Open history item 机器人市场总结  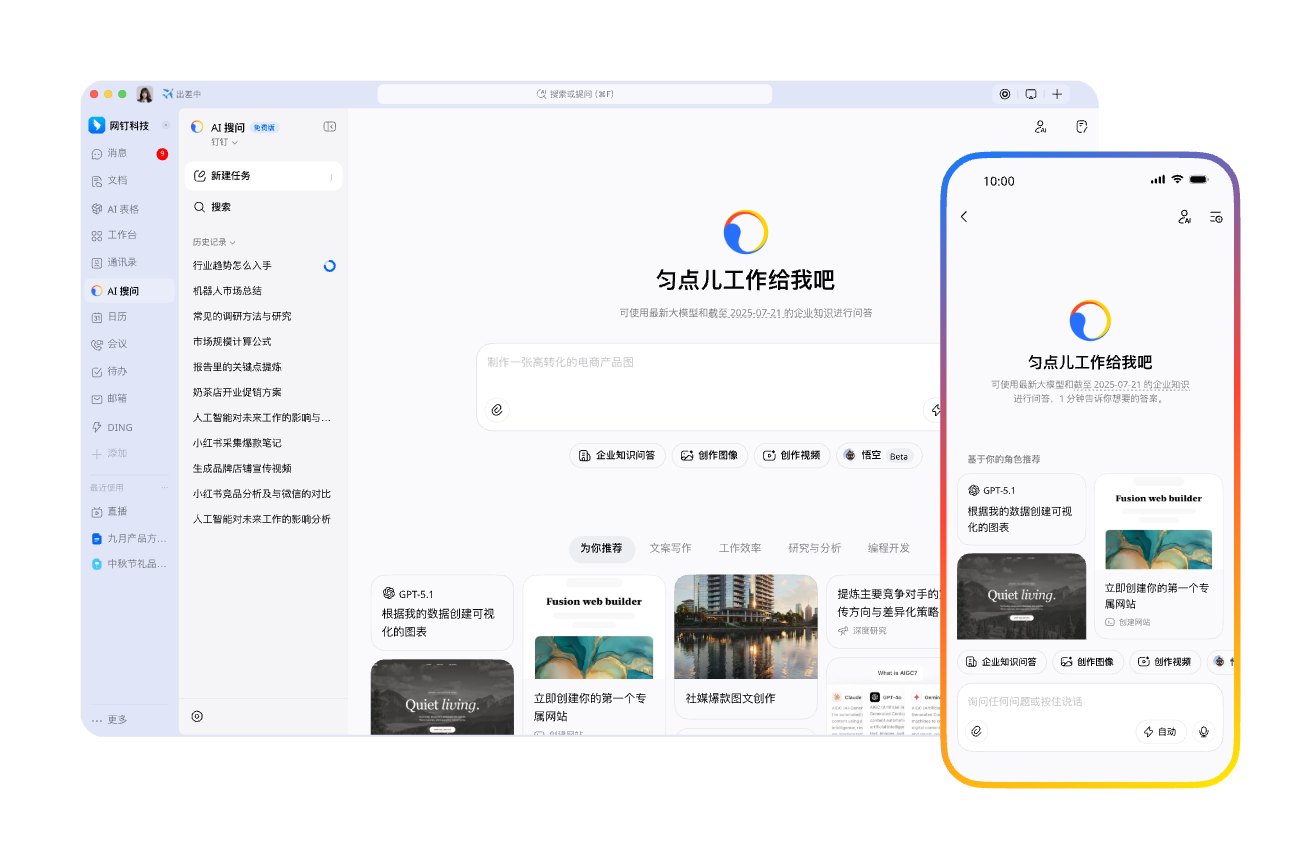[227, 291]
